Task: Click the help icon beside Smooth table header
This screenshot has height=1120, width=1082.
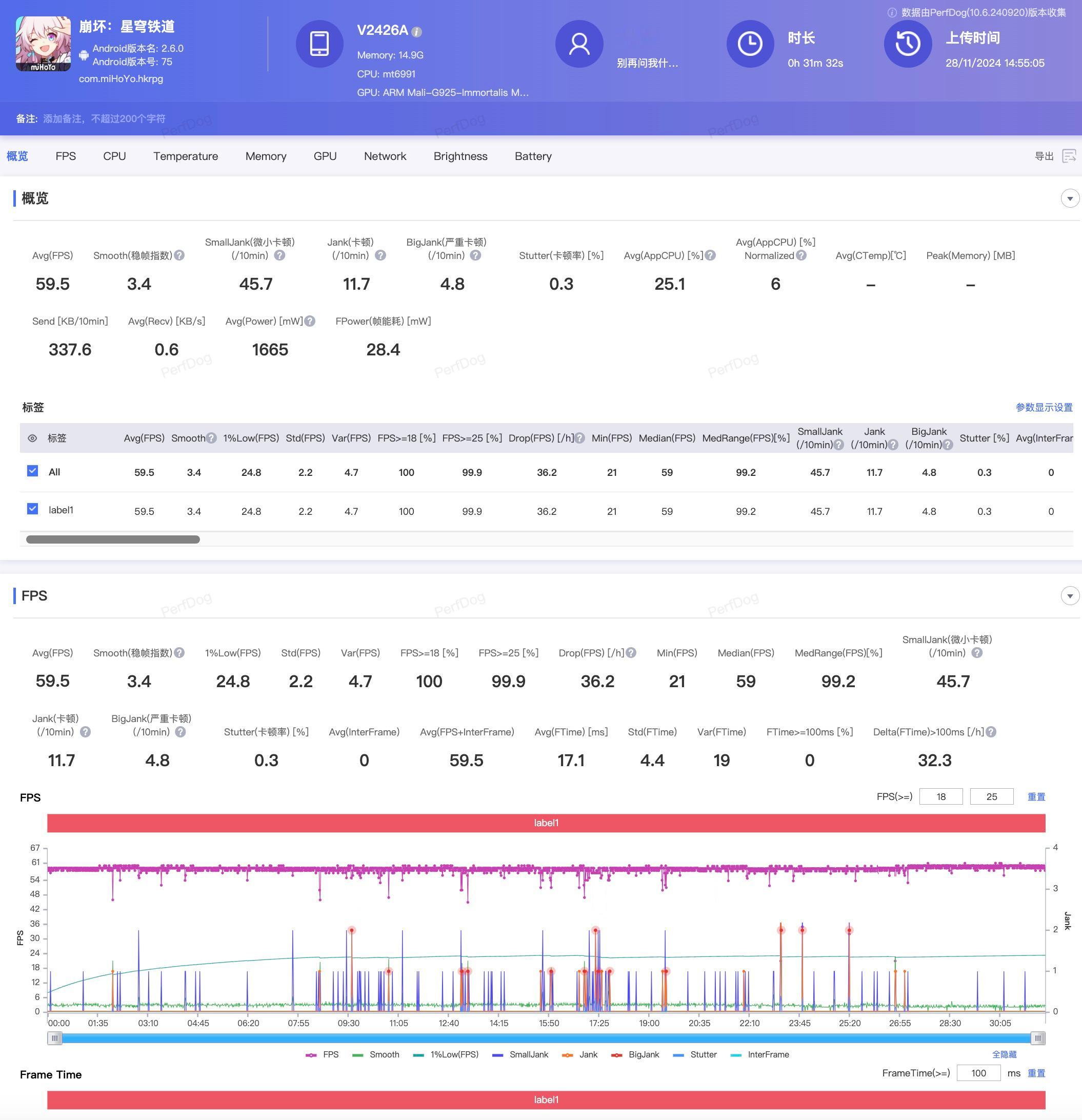Action: pyautogui.click(x=211, y=438)
